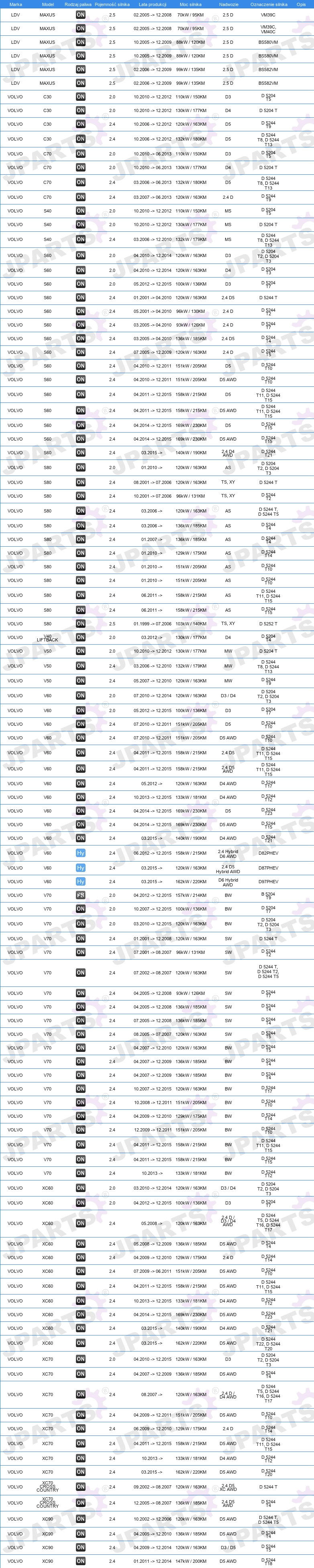This screenshot has width=314, height=1568.
Task: Click the ON diesel icon in the VM39C, VM40C row
Action: [x=80, y=29]
